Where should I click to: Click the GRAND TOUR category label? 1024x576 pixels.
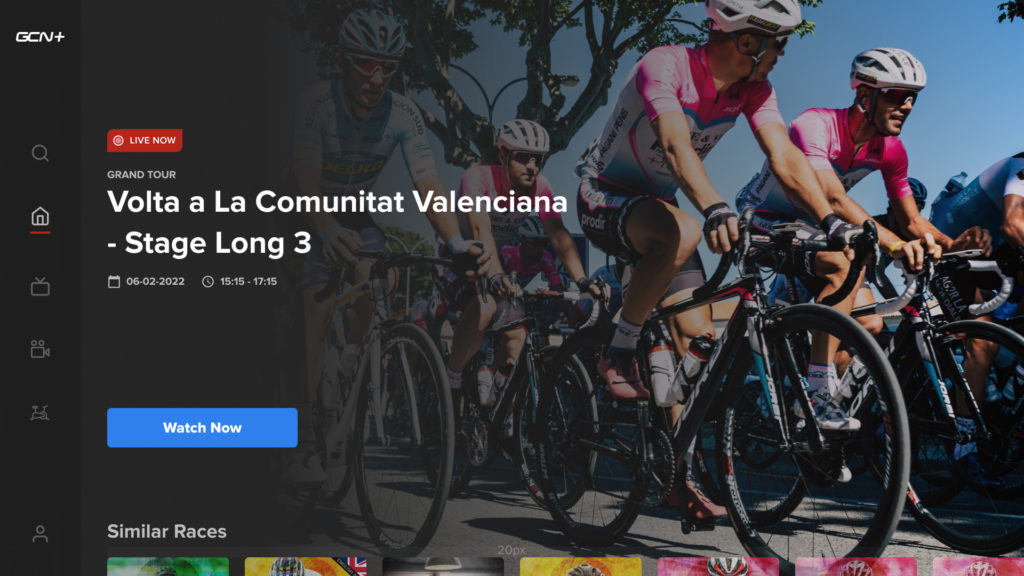[141, 174]
